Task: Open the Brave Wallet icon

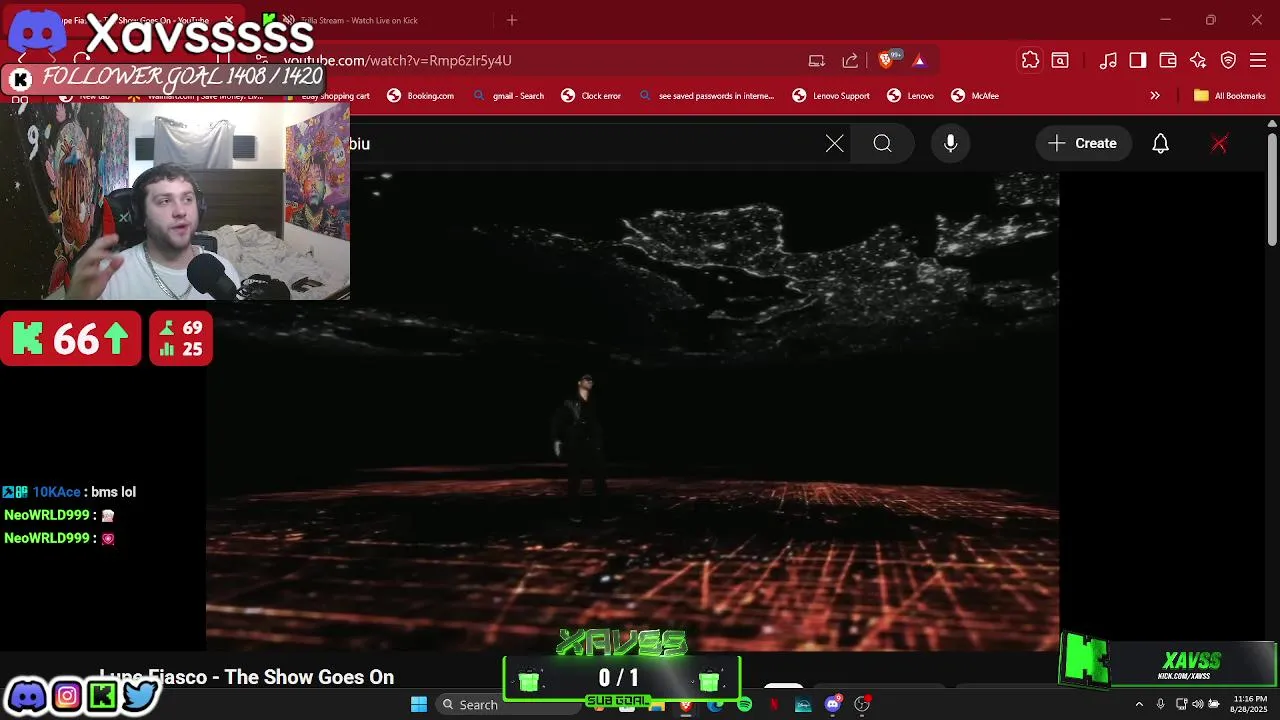Action: pyautogui.click(x=1168, y=60)
